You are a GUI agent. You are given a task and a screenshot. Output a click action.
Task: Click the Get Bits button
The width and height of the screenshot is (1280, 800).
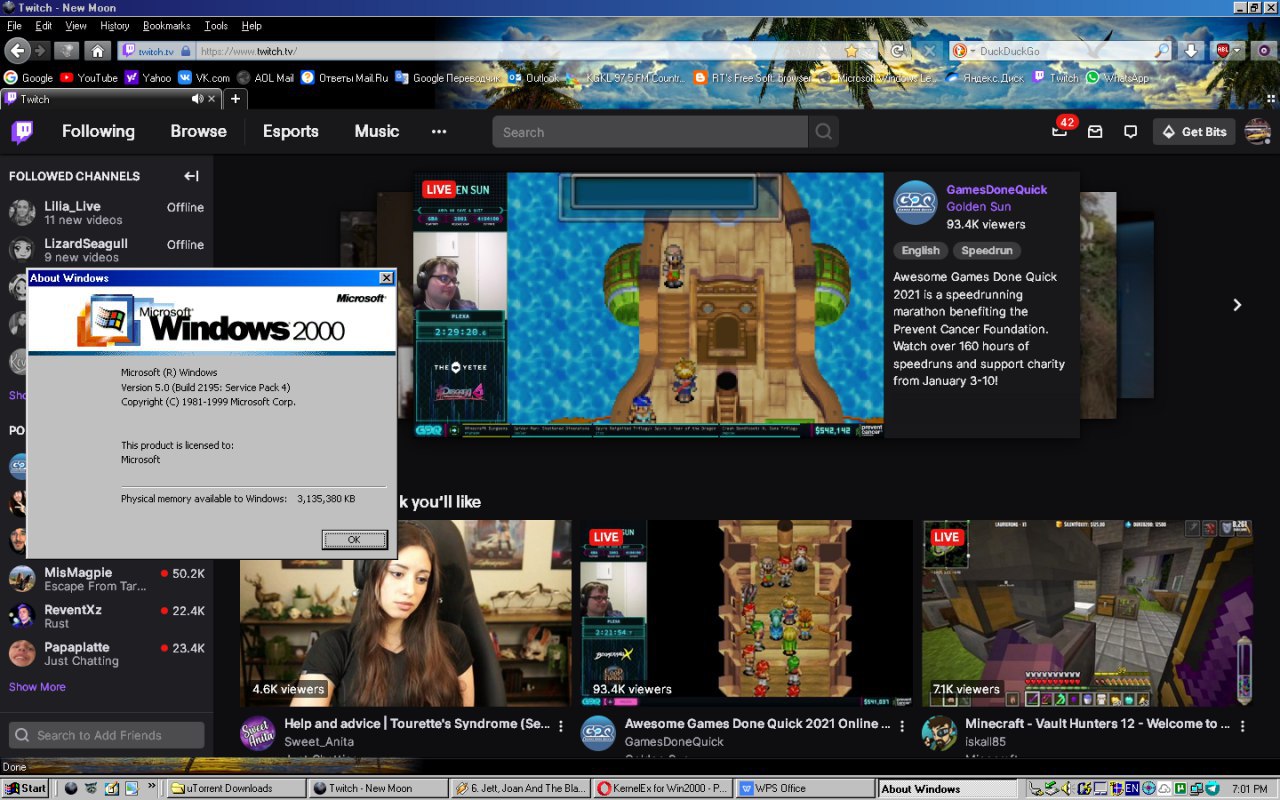pyautogui.click(x=1194, y=132)
